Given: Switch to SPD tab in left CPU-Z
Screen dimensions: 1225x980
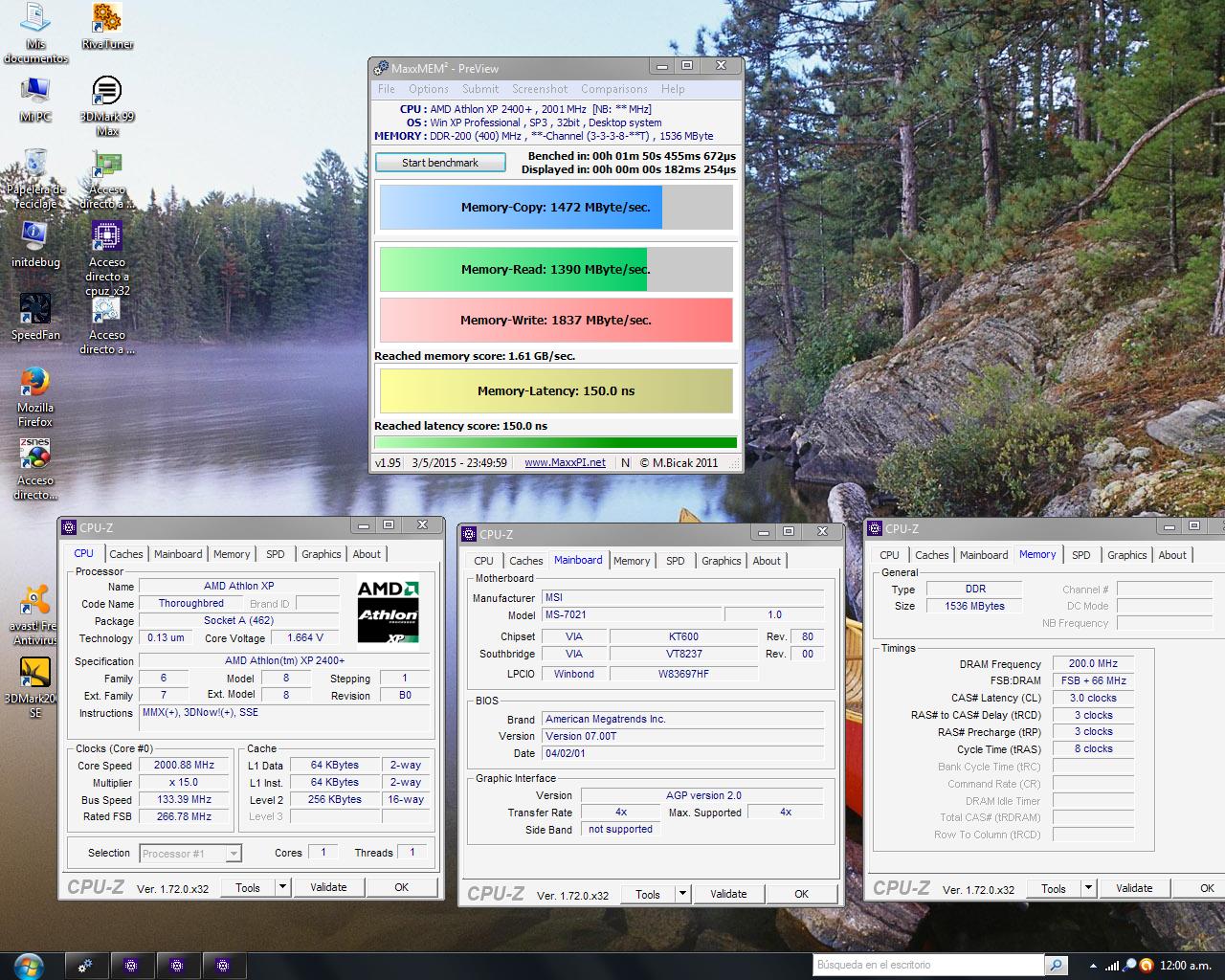Looking at the screenshot, I should pos(276,554).
